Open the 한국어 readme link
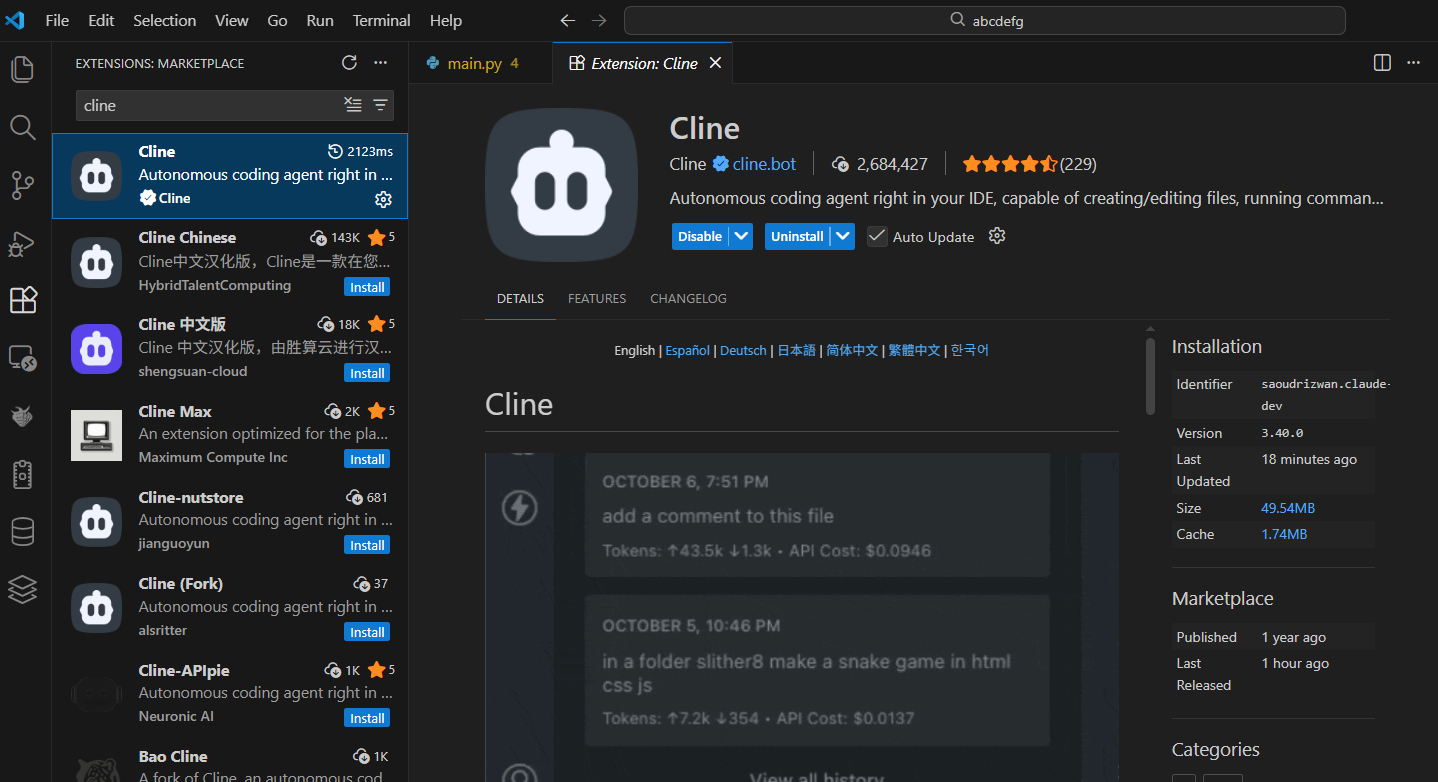Screen dimensions: 1438x782 pos(970,350)
